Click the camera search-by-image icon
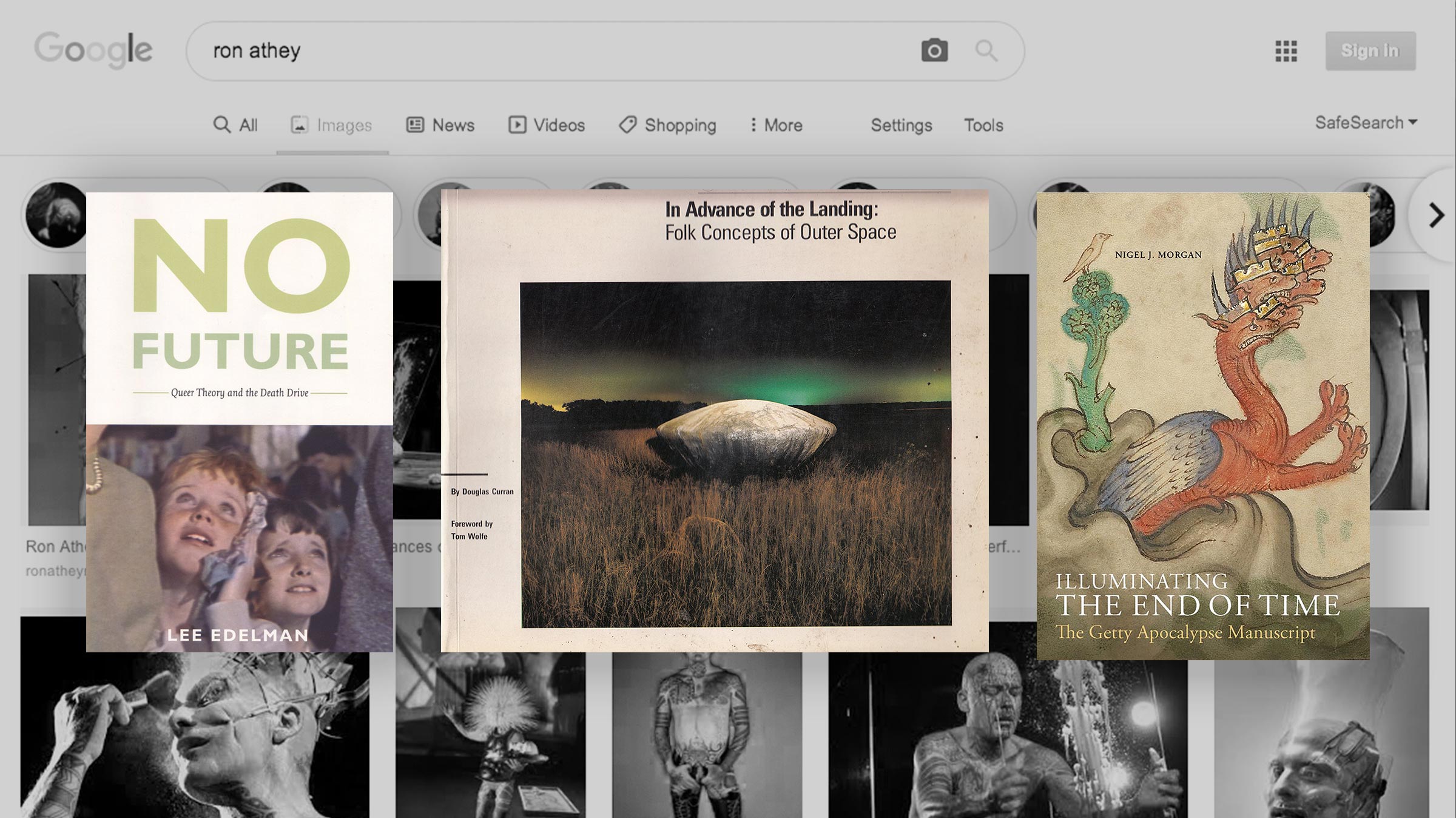 coord(934,50)
